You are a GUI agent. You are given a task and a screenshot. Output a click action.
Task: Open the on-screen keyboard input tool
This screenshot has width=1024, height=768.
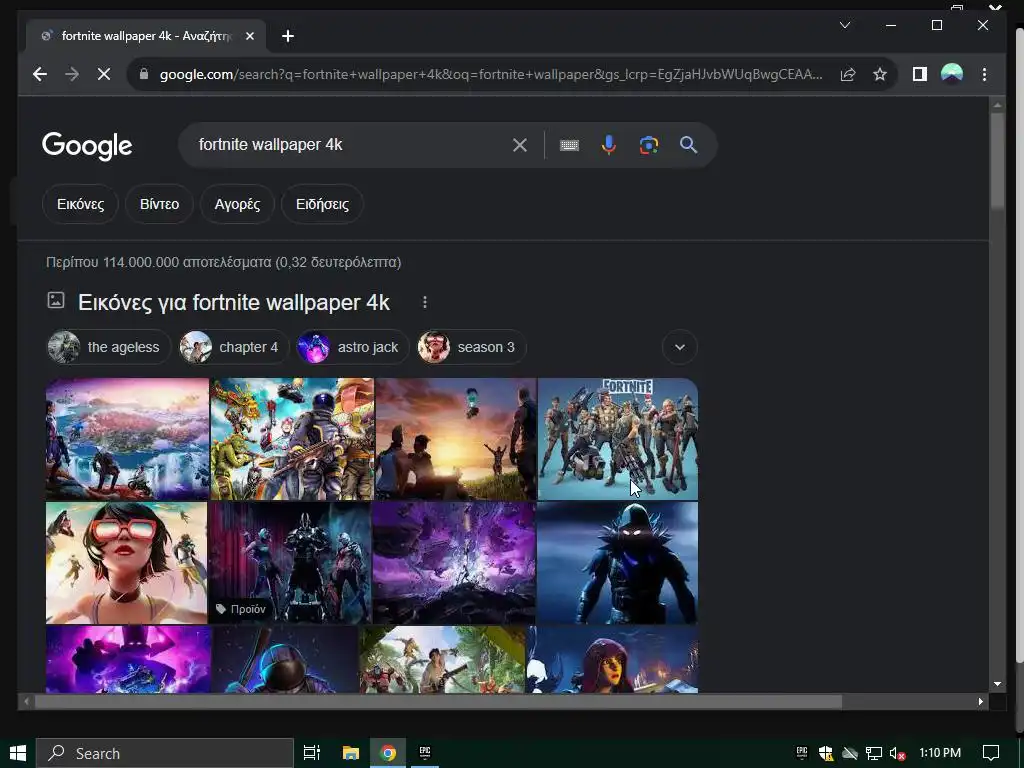[569, 145]
